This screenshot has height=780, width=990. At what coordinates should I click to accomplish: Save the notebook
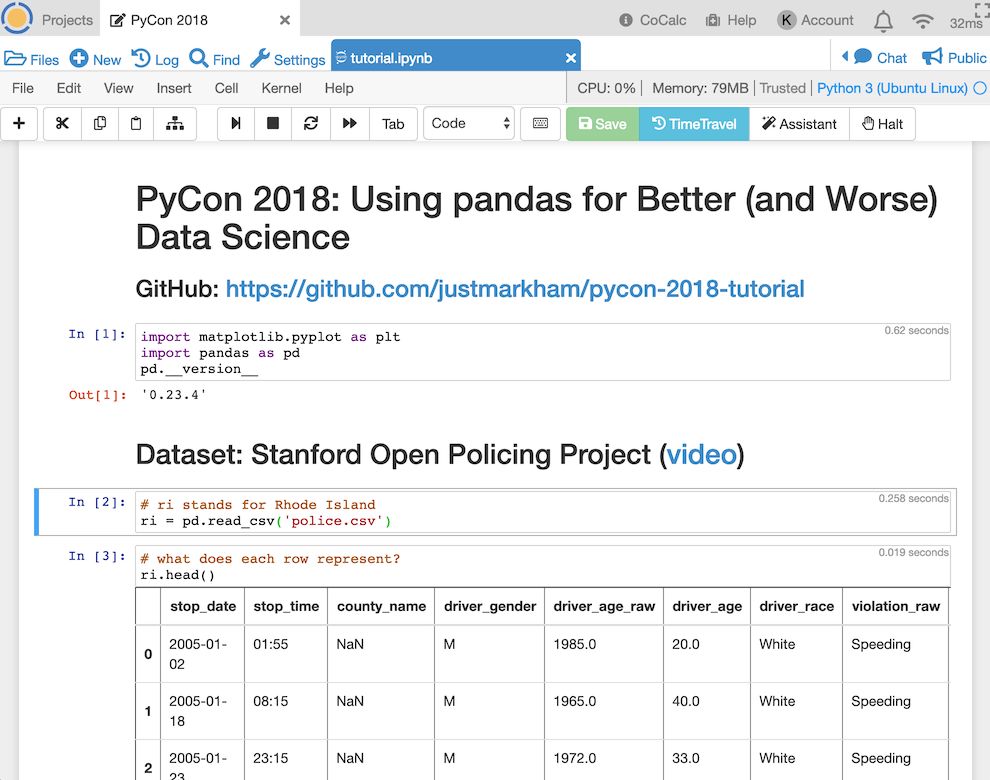point(602,124)
